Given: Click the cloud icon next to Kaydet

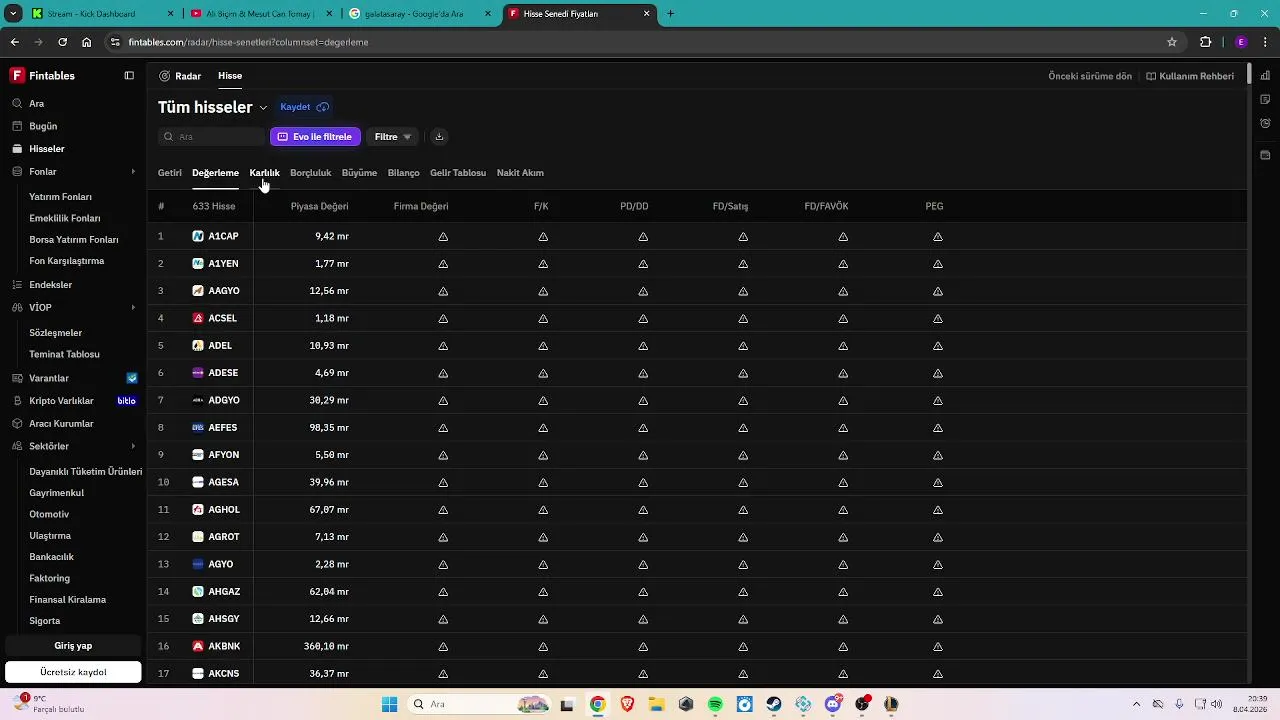Looking at the screenshot, I should tap(323, 107).
